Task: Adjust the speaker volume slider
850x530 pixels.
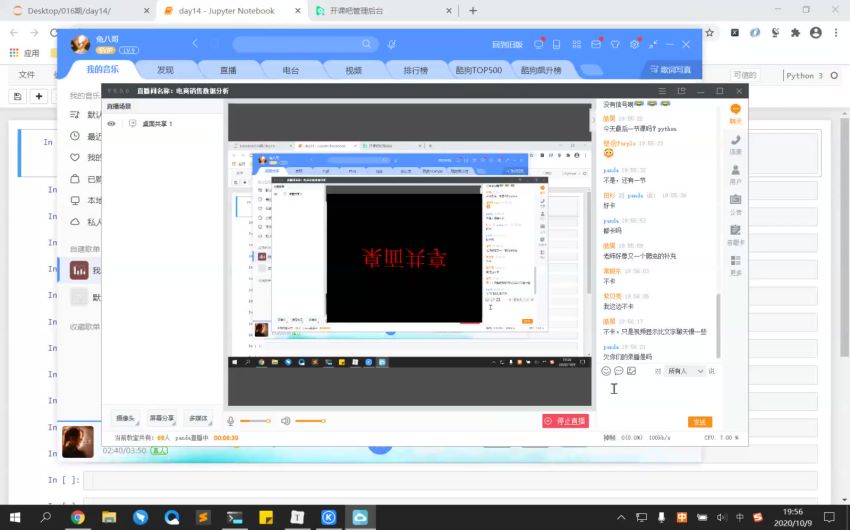Action: (x=310, y=421)
